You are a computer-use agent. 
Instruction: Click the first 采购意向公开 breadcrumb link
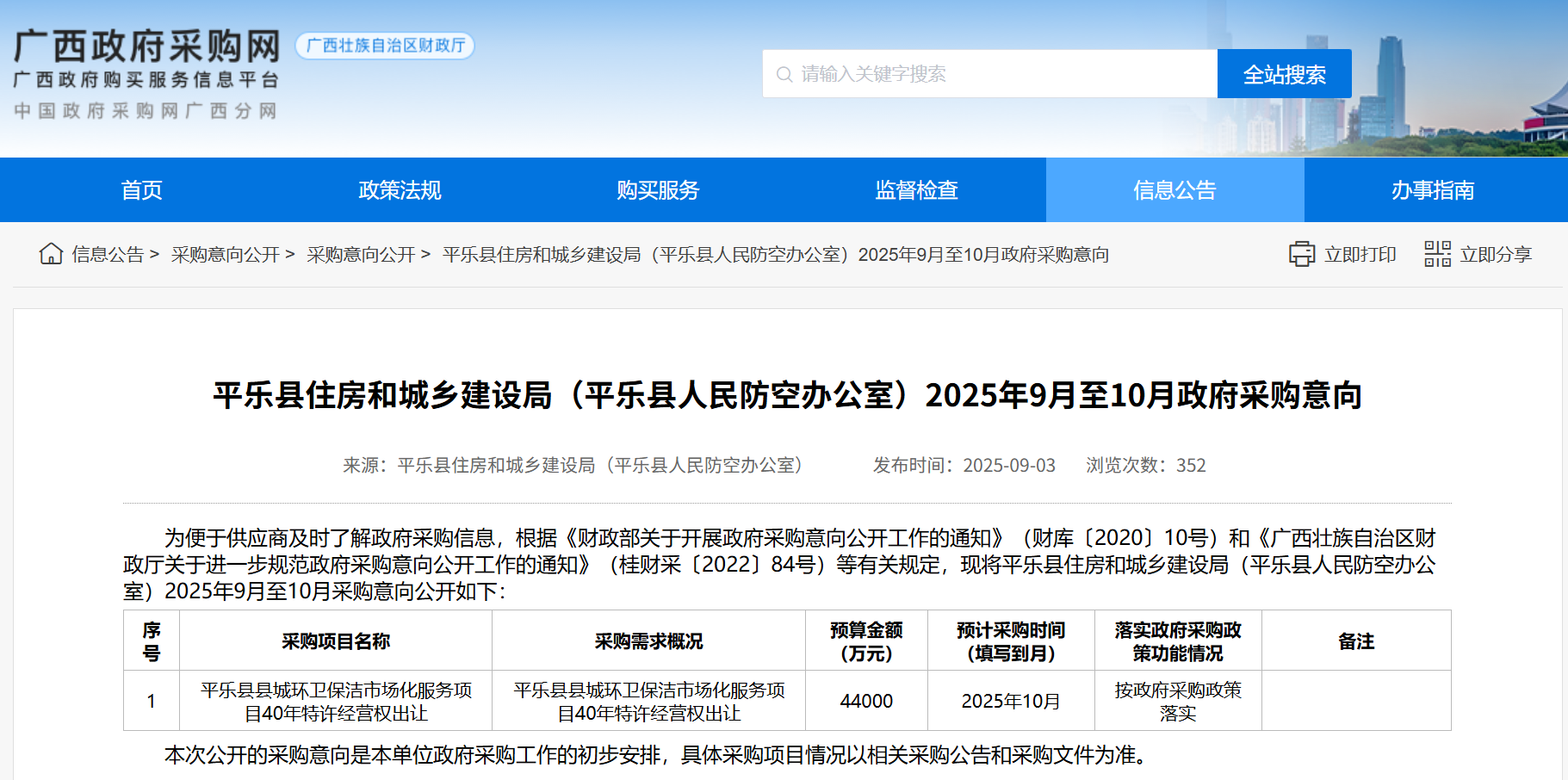(x=225, y=255)
